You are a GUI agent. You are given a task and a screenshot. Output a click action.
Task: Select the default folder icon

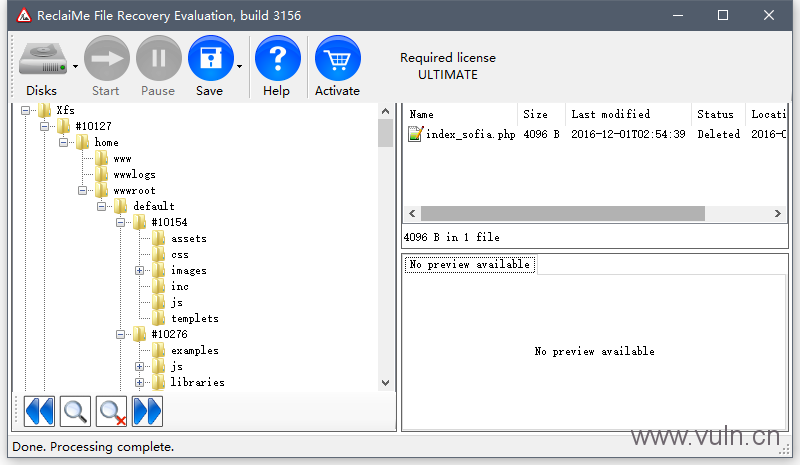click(121, 206)
